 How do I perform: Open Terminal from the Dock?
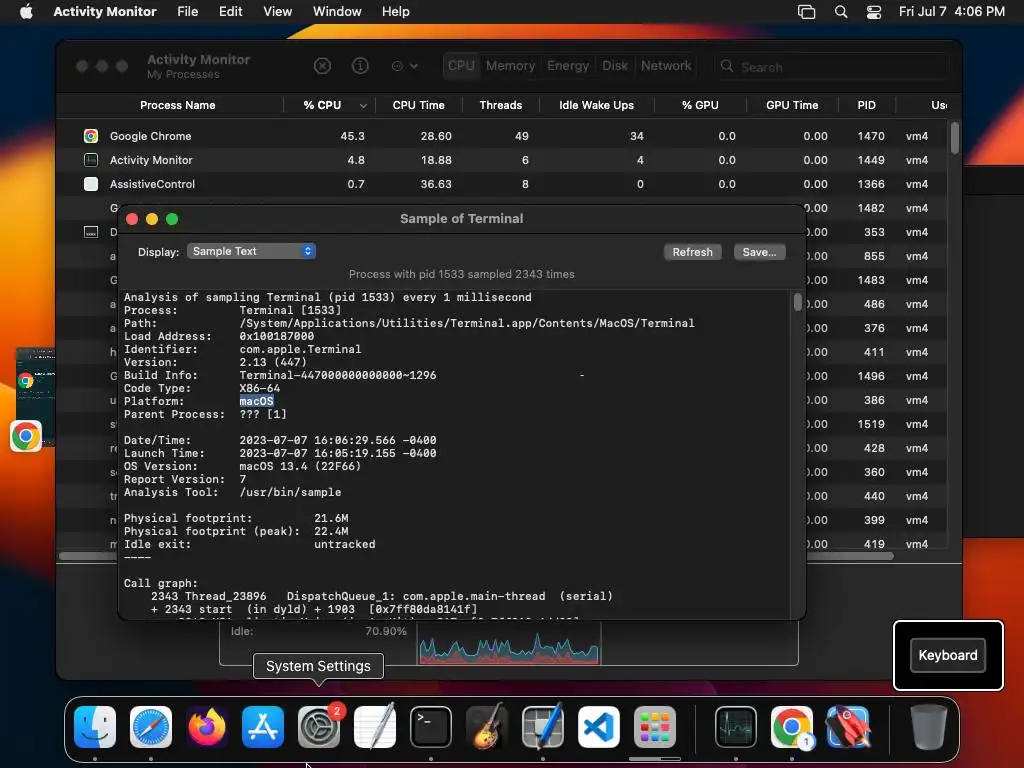point(430,726)
